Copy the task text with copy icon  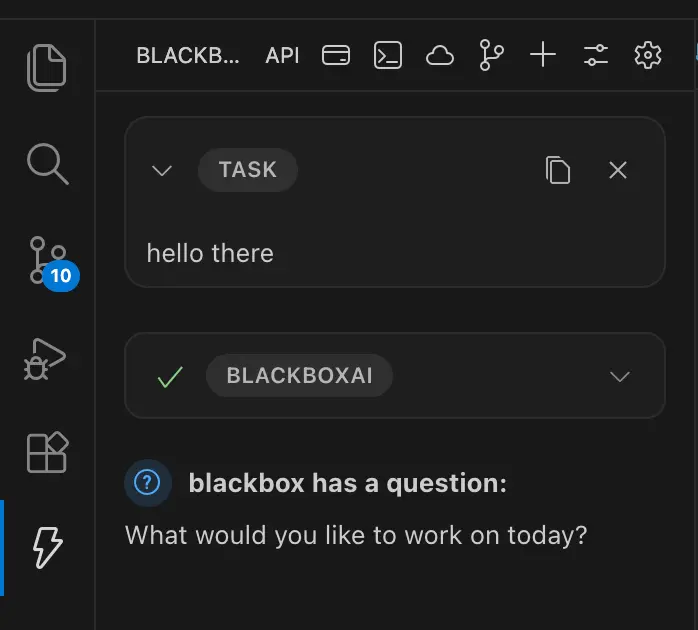(x=558, y=170)
